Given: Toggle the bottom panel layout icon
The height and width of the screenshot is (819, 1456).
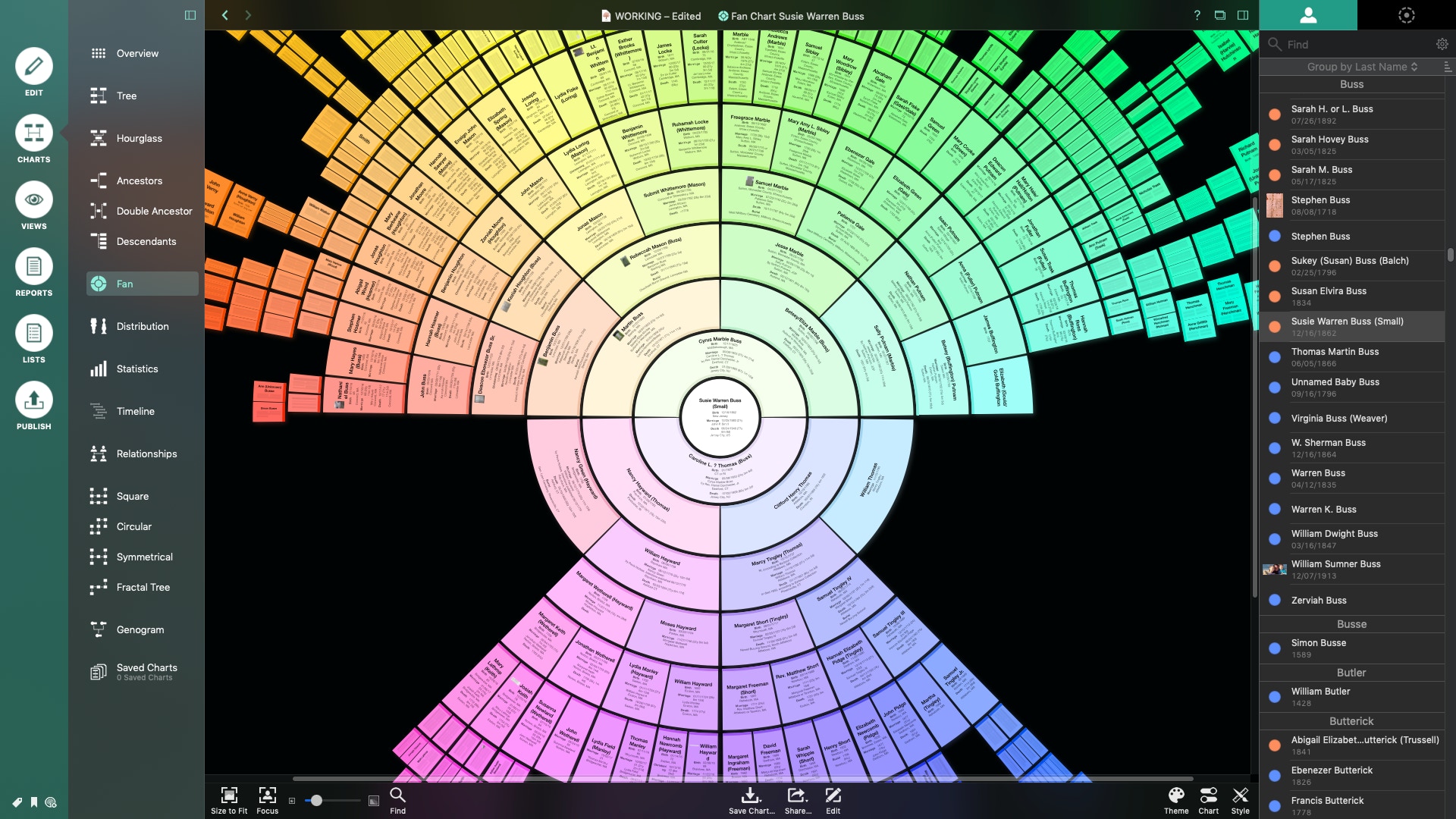Looking at the screenshot, I should (1220, 15).
